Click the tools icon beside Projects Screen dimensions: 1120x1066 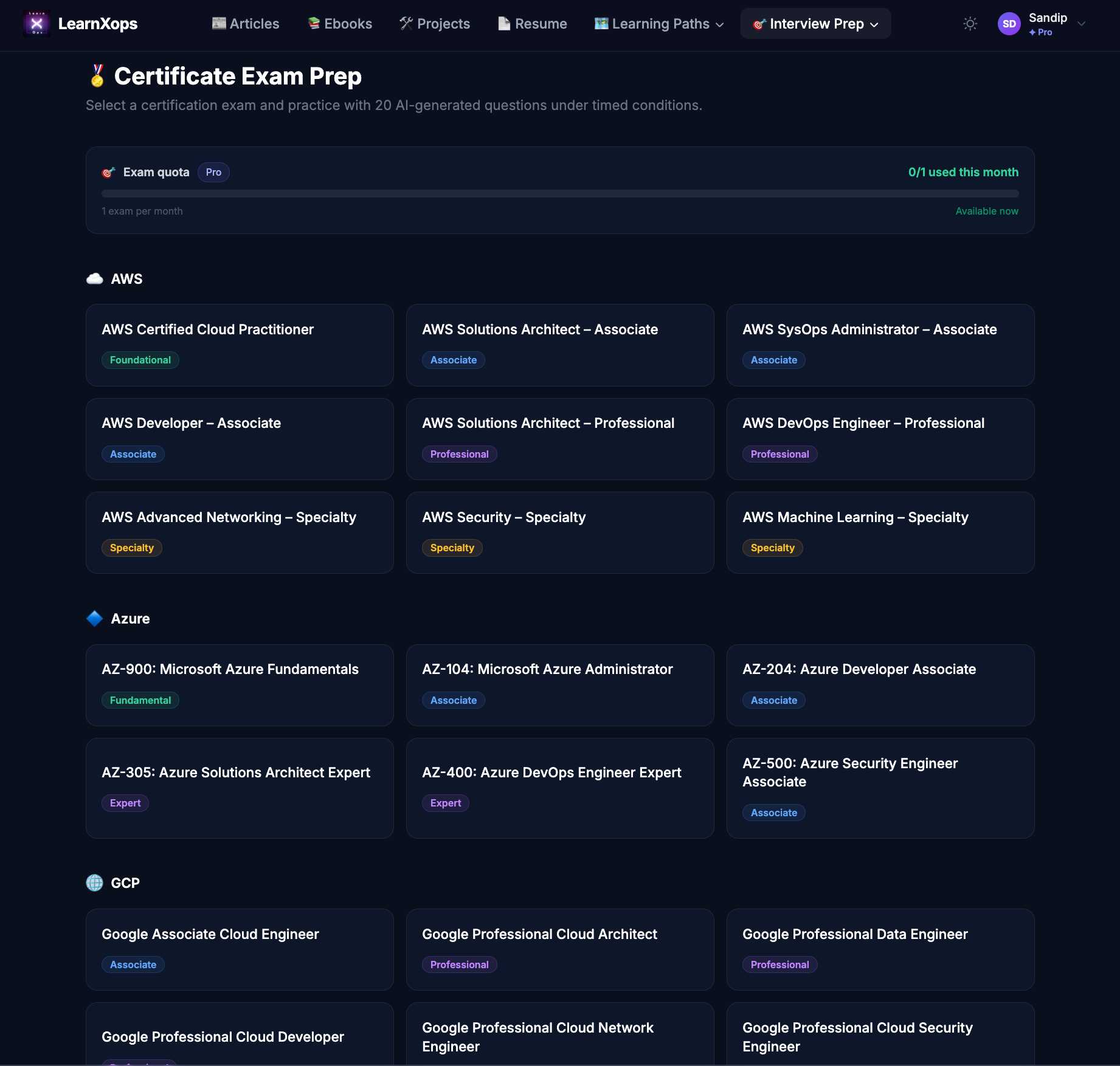[406, 24]
